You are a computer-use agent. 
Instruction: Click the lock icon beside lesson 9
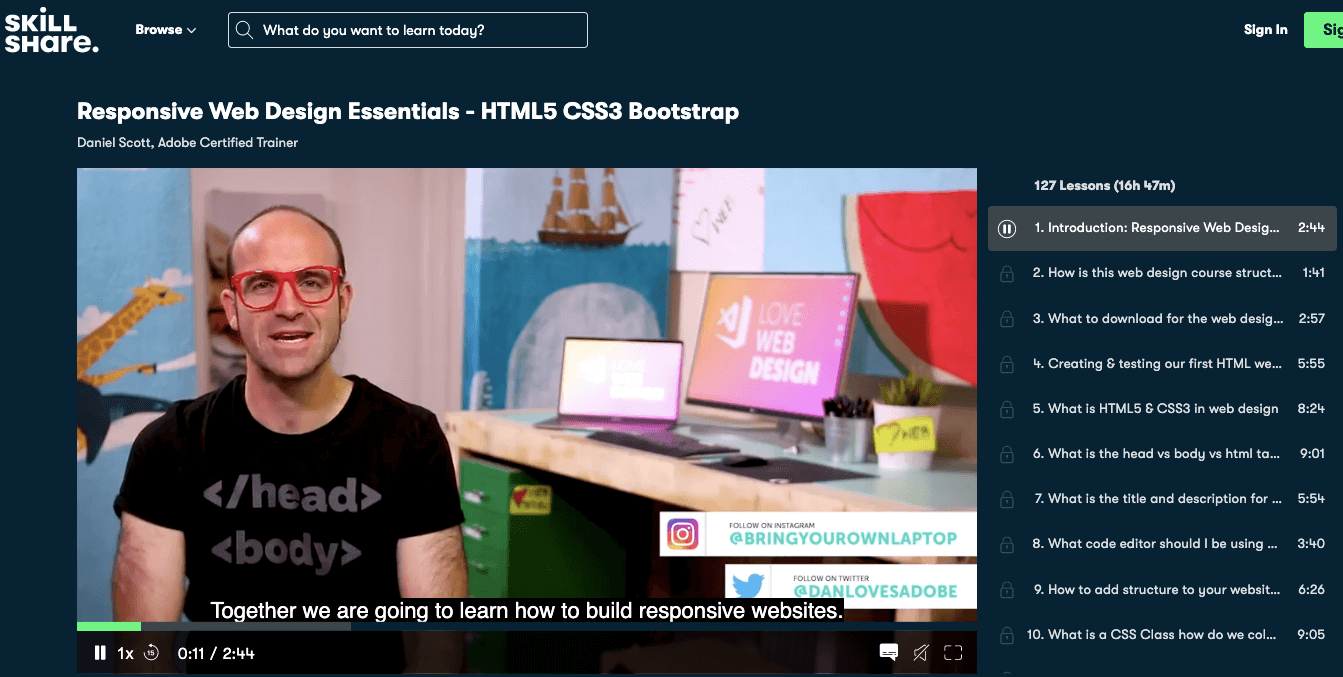(1008, 590)
